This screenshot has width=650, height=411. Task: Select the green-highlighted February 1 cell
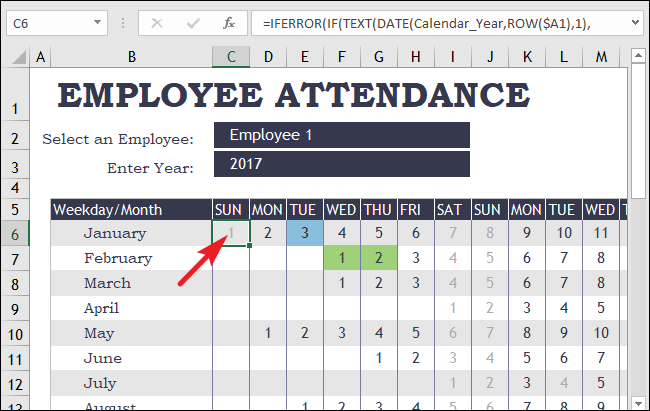point(342,258)
